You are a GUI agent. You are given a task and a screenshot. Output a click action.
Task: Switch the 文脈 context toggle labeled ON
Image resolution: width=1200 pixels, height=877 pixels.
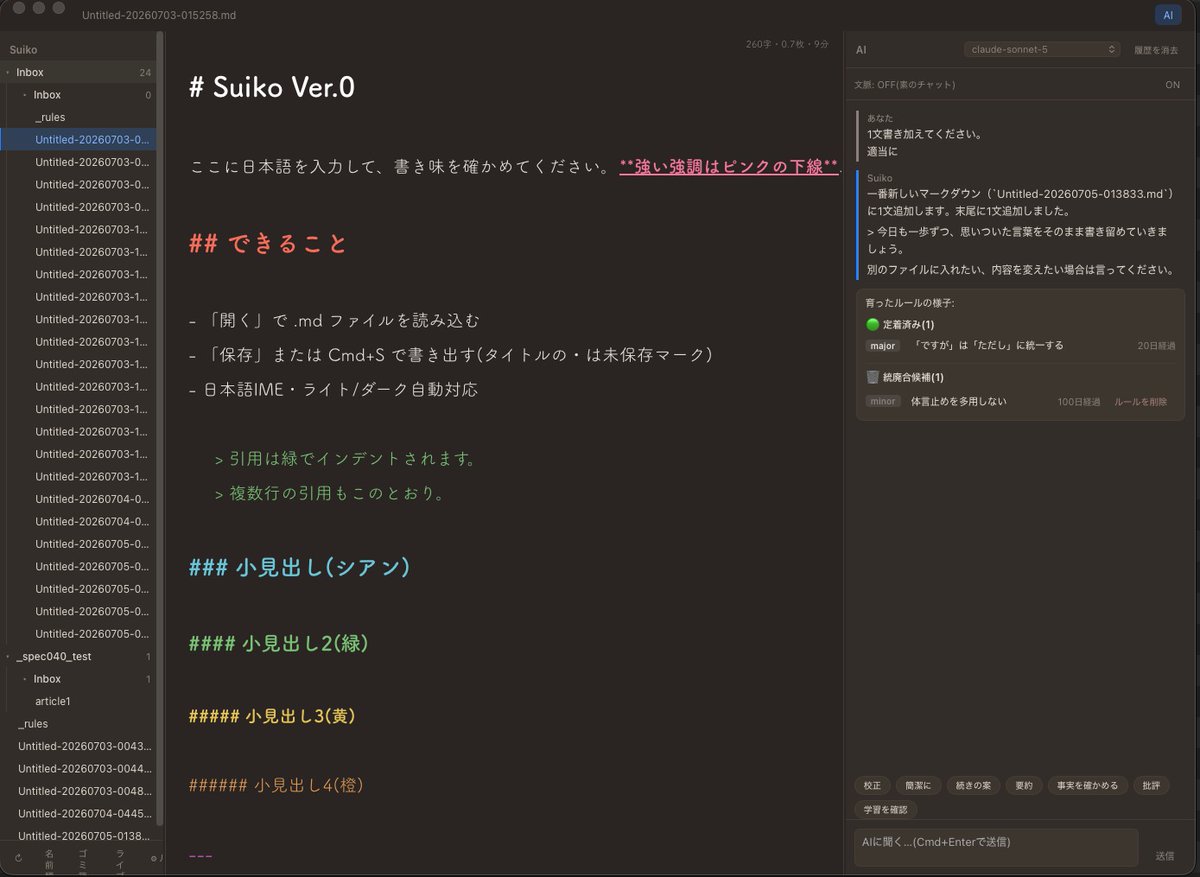point(1172,85)
